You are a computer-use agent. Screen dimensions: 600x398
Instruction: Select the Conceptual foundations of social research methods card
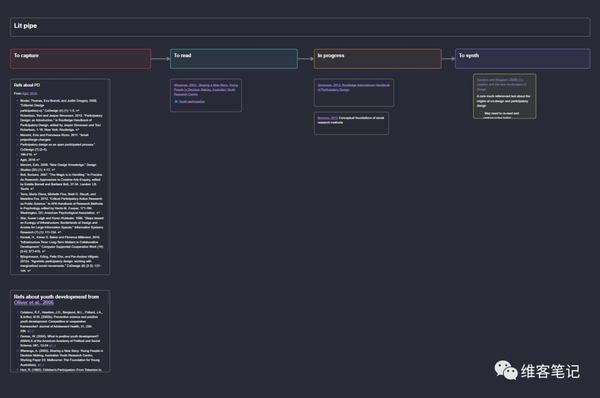point(351,123)
